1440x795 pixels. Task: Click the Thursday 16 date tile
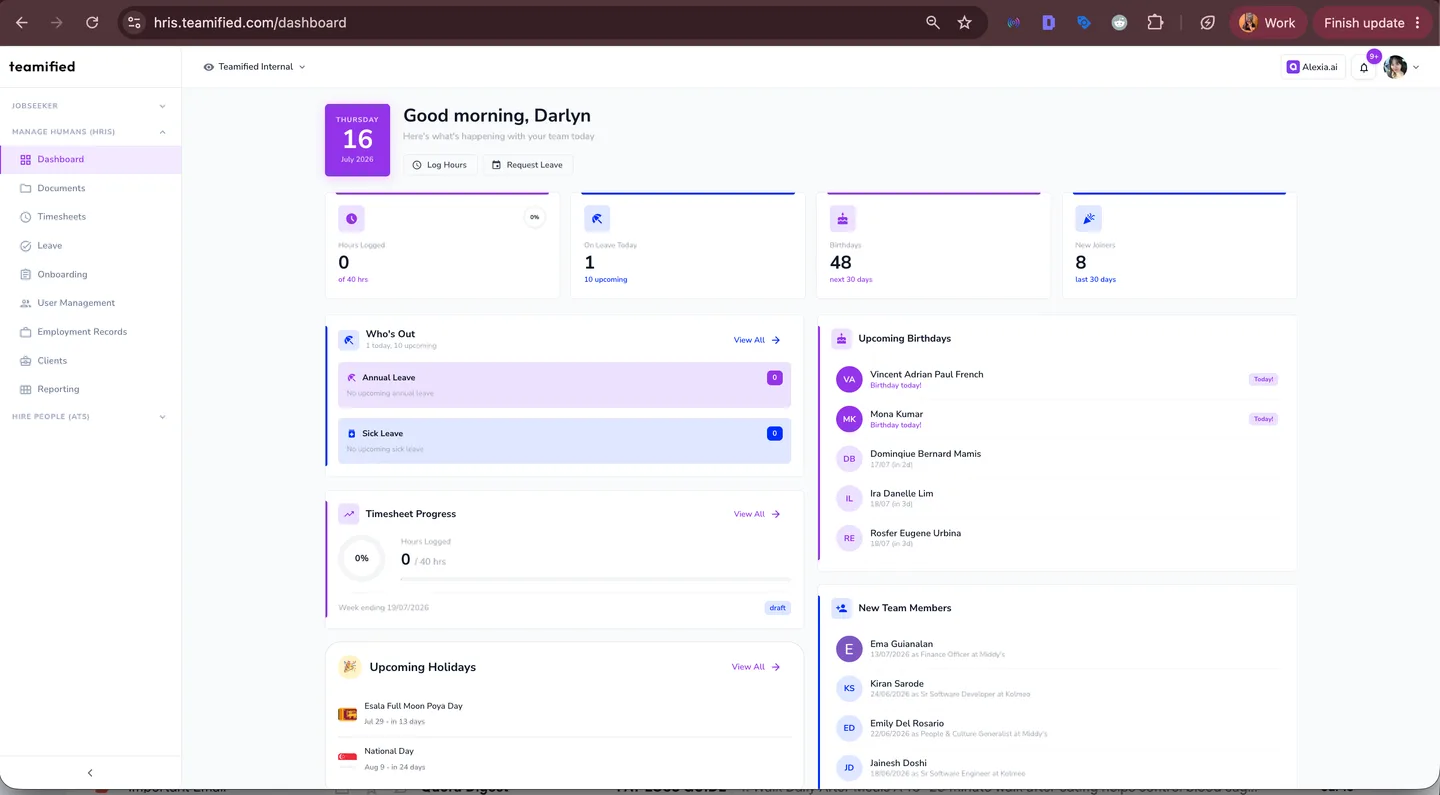tap(357, 140)
